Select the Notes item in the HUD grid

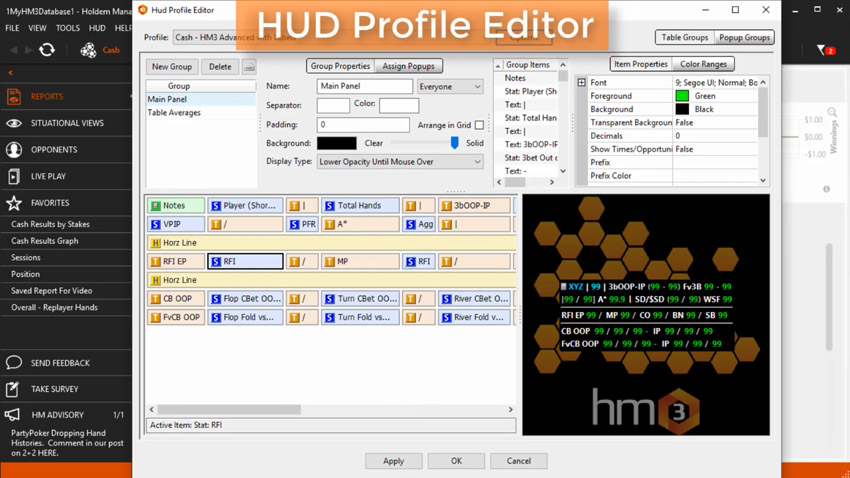pos(176,205)
